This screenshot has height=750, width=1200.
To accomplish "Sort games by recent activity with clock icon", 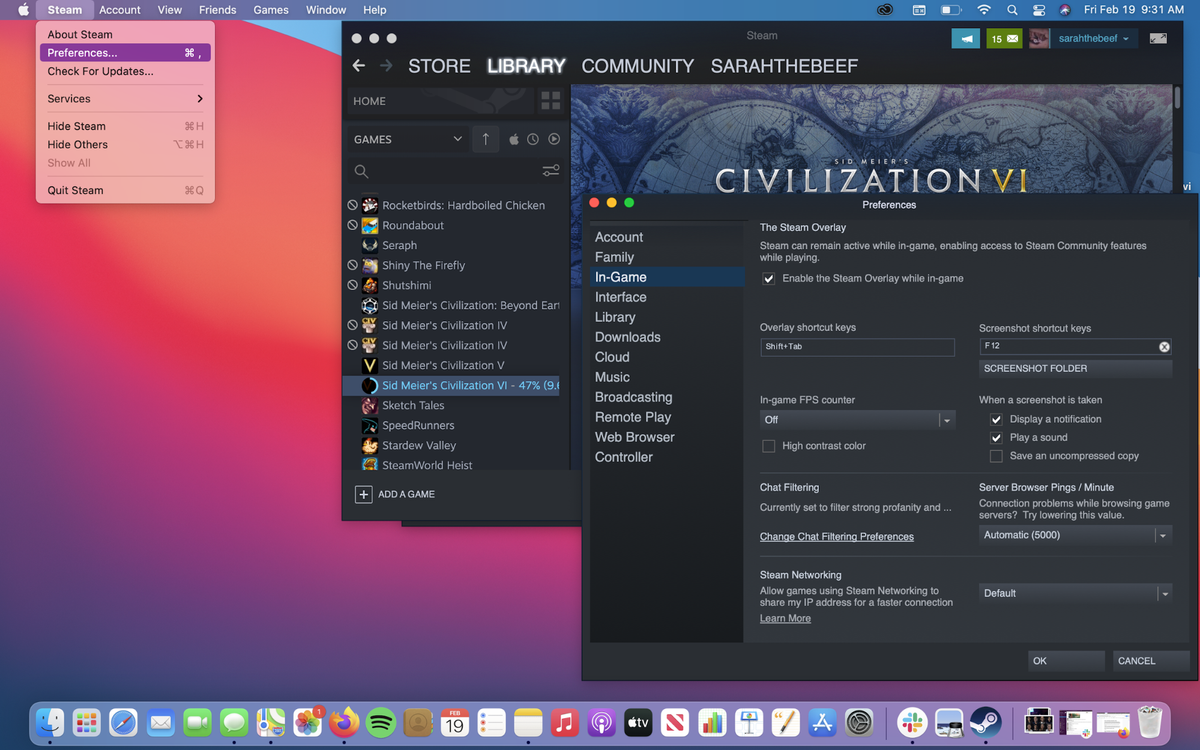I will click(x=532, y=139).
